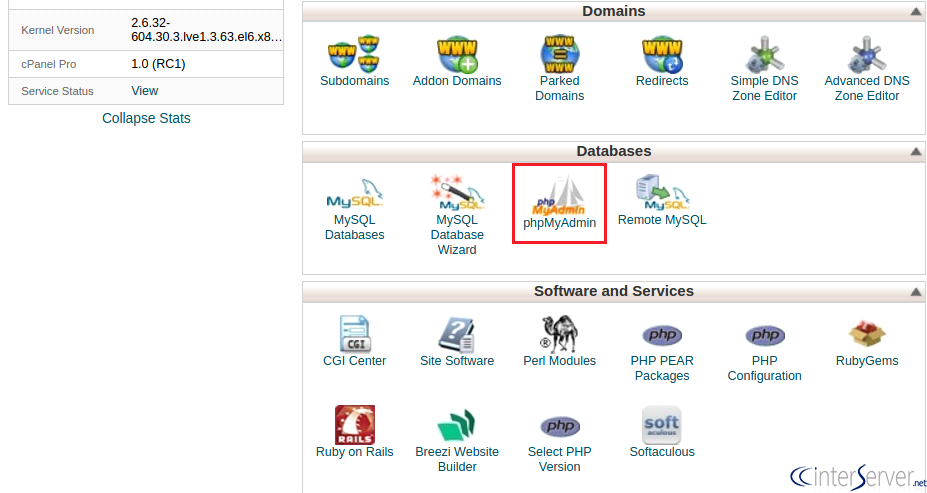The width and height of the screenshot is (927, 493).
Task: Open Simple DNS Zone Editor
Action: [764, 54]
